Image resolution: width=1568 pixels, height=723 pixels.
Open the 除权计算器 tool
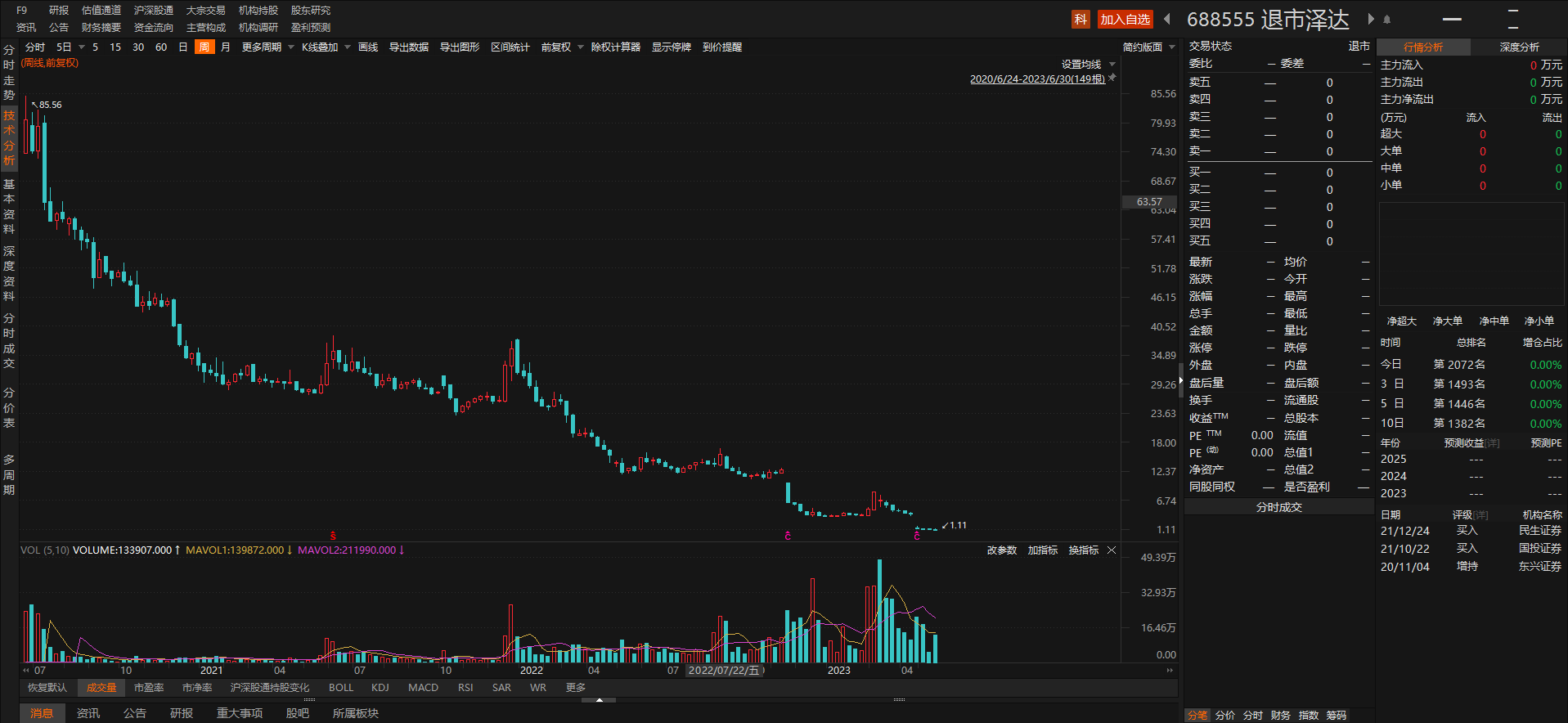pyautogui.click(x=616, y=47)
